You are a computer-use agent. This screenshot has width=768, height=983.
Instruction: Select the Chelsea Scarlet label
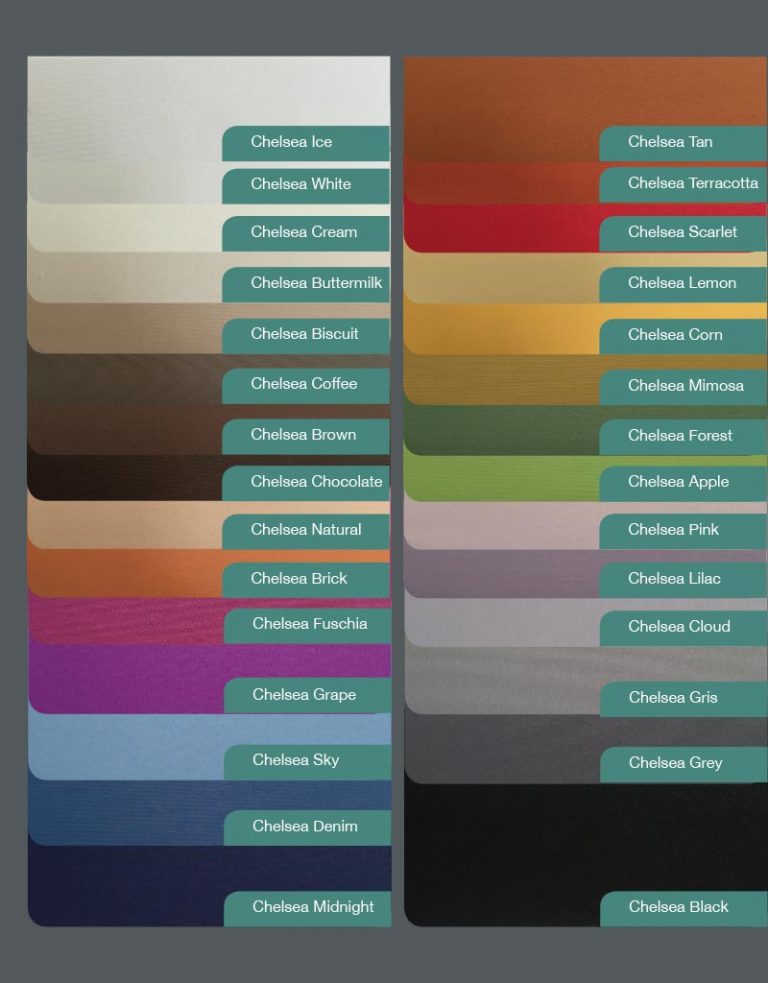pos(683,234)
